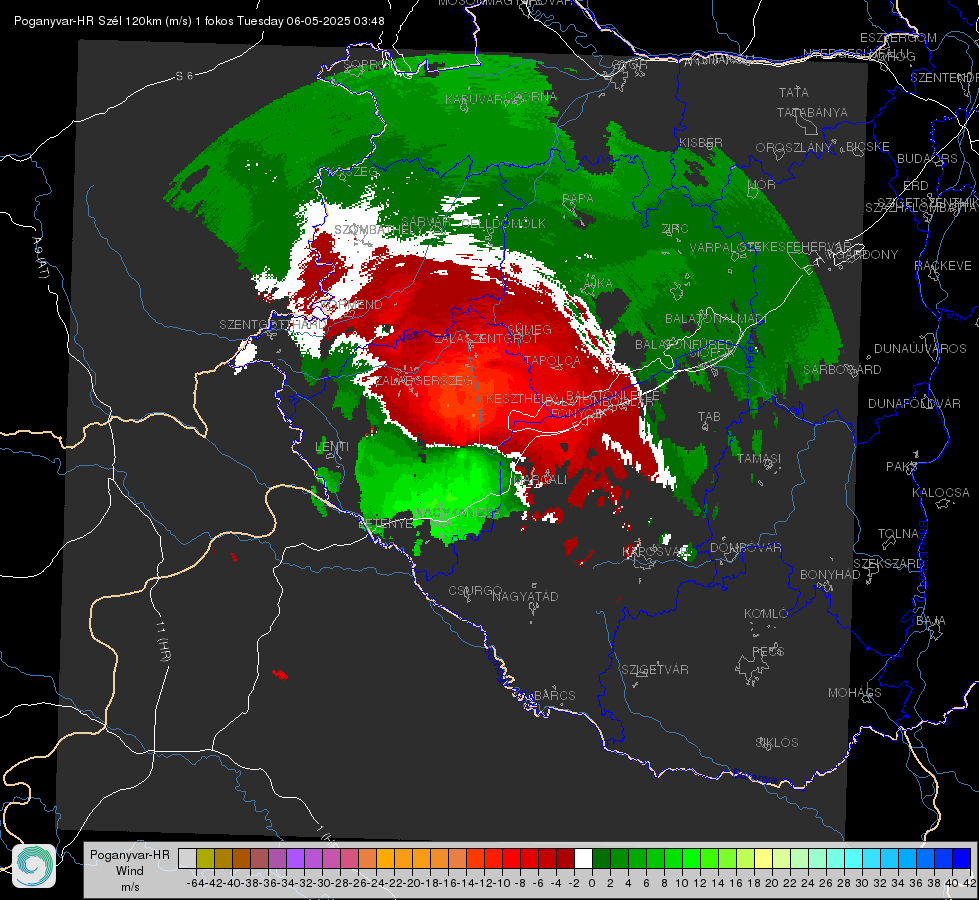Click the MOR town label
Image resolution: width=979 pixels, height=900 pixels.
coord(762,184)
